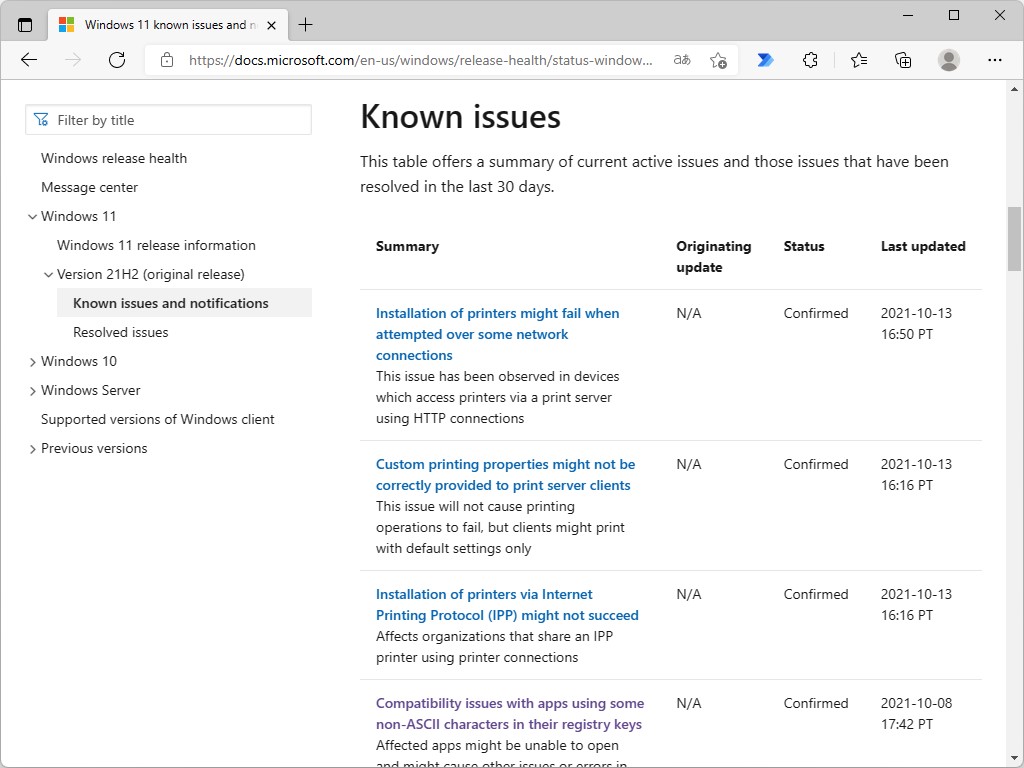Refresh the page with reload icon
This screenshot has width=1024, height=768.
[x=117, y=60]
